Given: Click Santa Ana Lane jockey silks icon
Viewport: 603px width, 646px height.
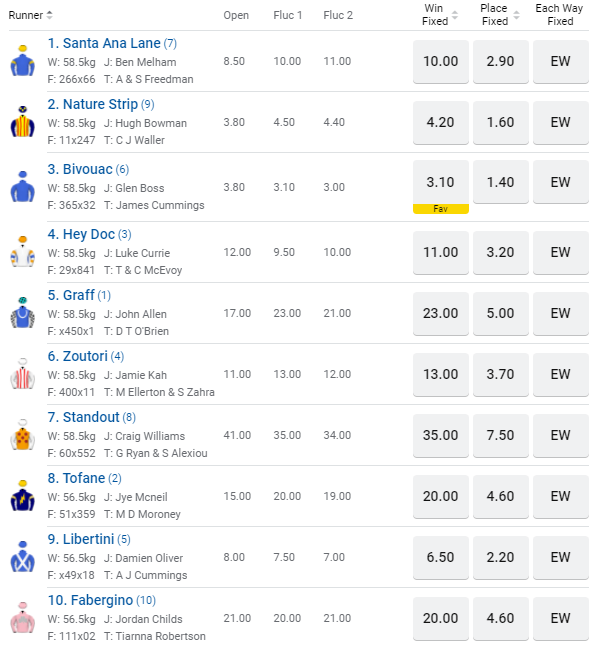Looking at the screenshot, I should click(22, 62).
